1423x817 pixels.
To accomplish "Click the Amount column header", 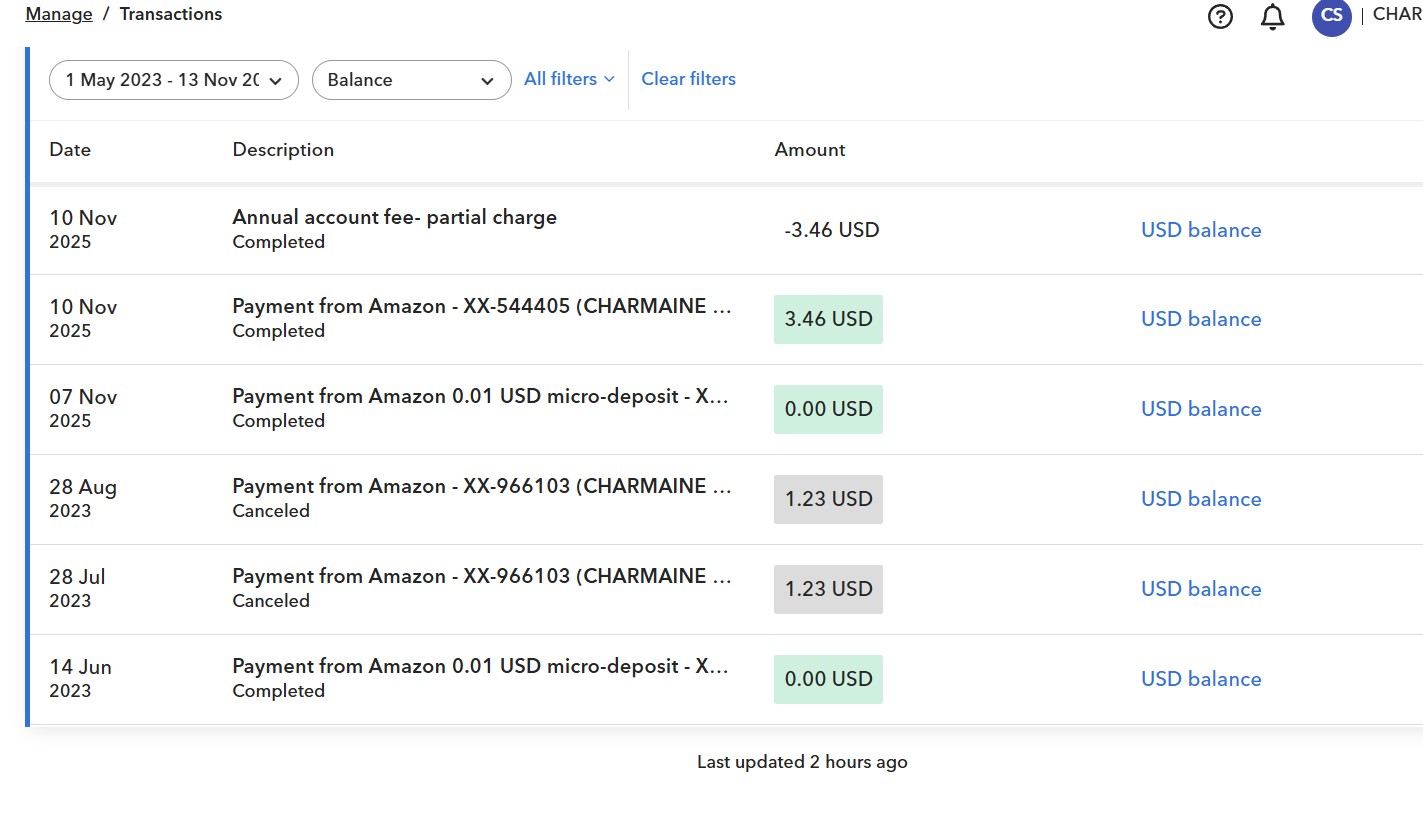I will point(810,150).
